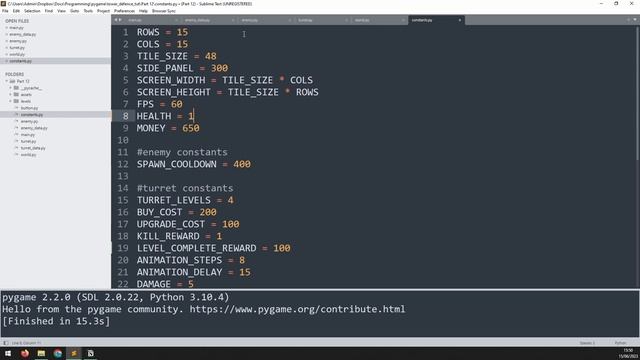The width and height of the screenshot is (640, 360).
Task: Close the world.py editor tab
Action: (x=403, y=20)
